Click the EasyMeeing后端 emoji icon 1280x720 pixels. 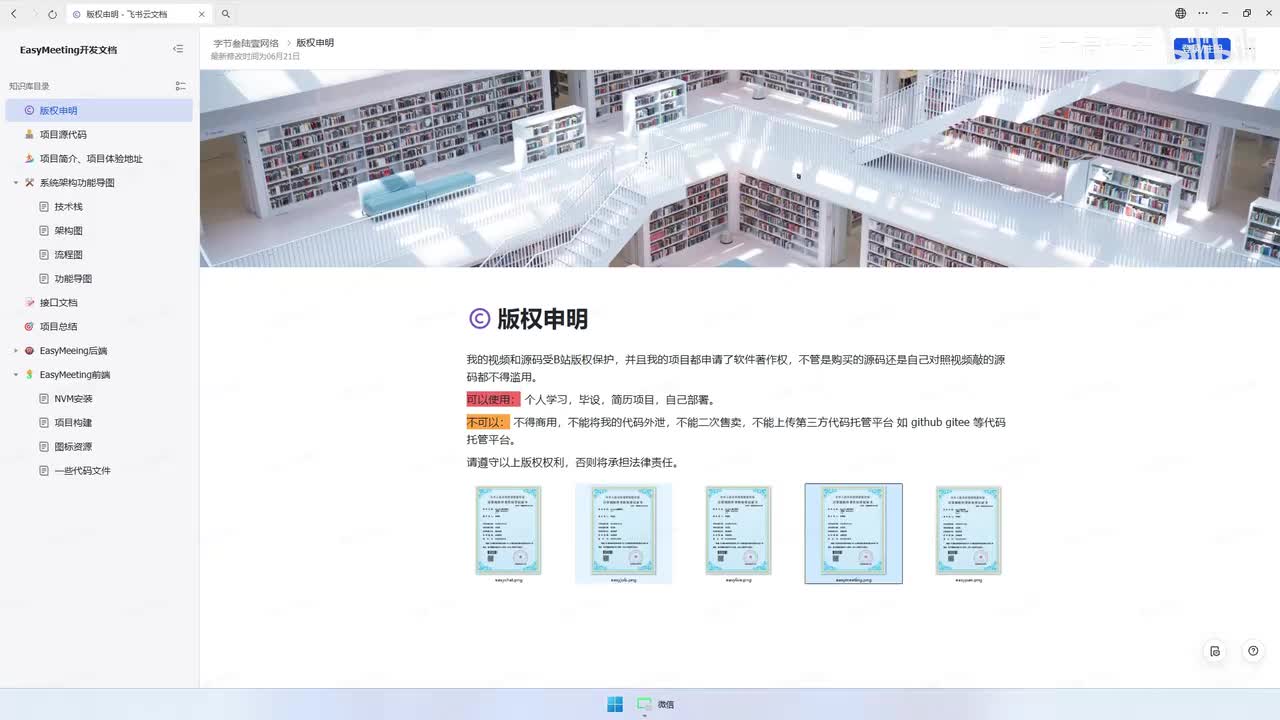[29, 350]
